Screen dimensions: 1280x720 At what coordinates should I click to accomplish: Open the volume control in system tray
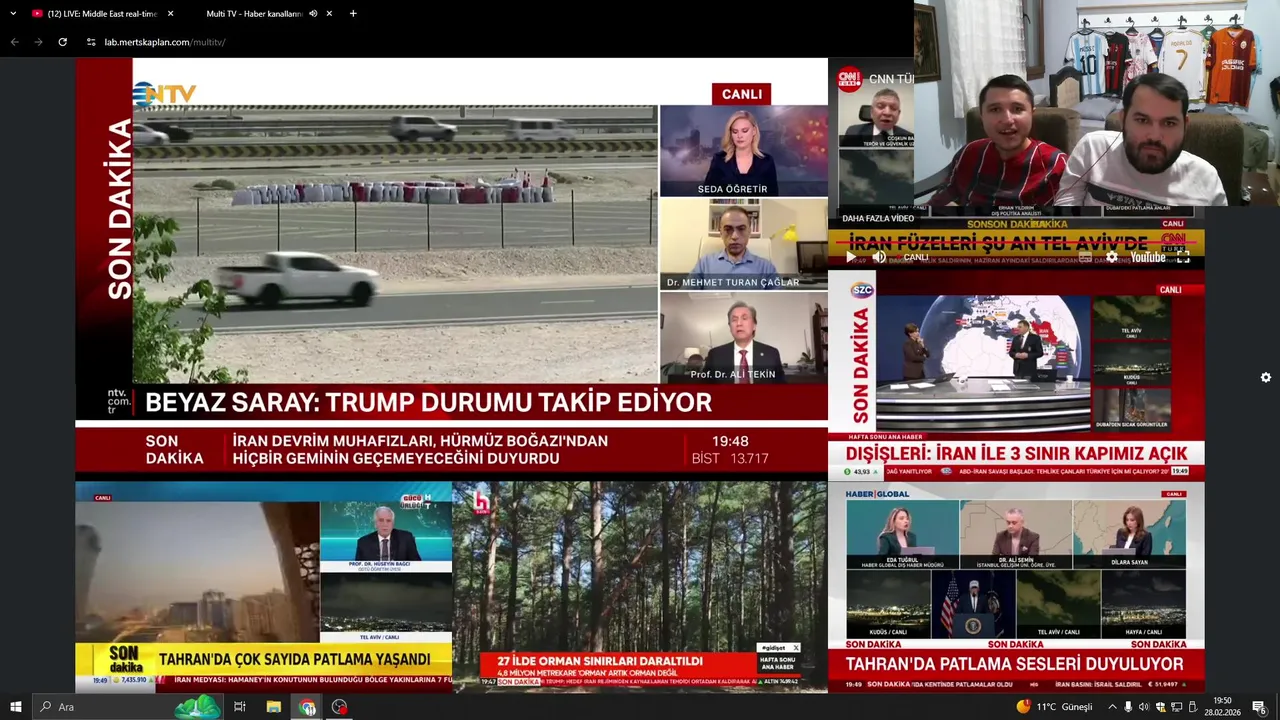click(x=1144, y=707)
